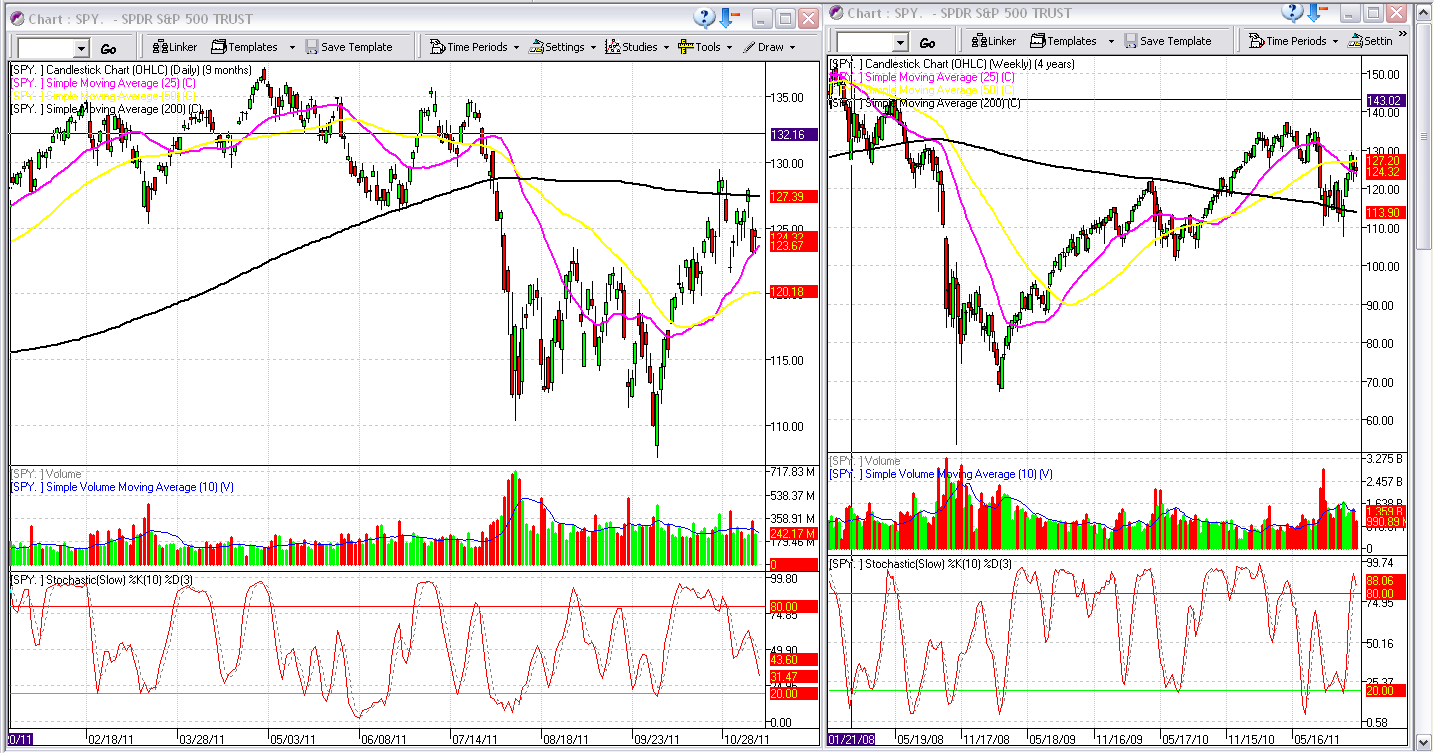This screenshot has width=1434, height=753.
Task: Click the Save Template disk icon in weekly chart
Action: [1130, 41]
